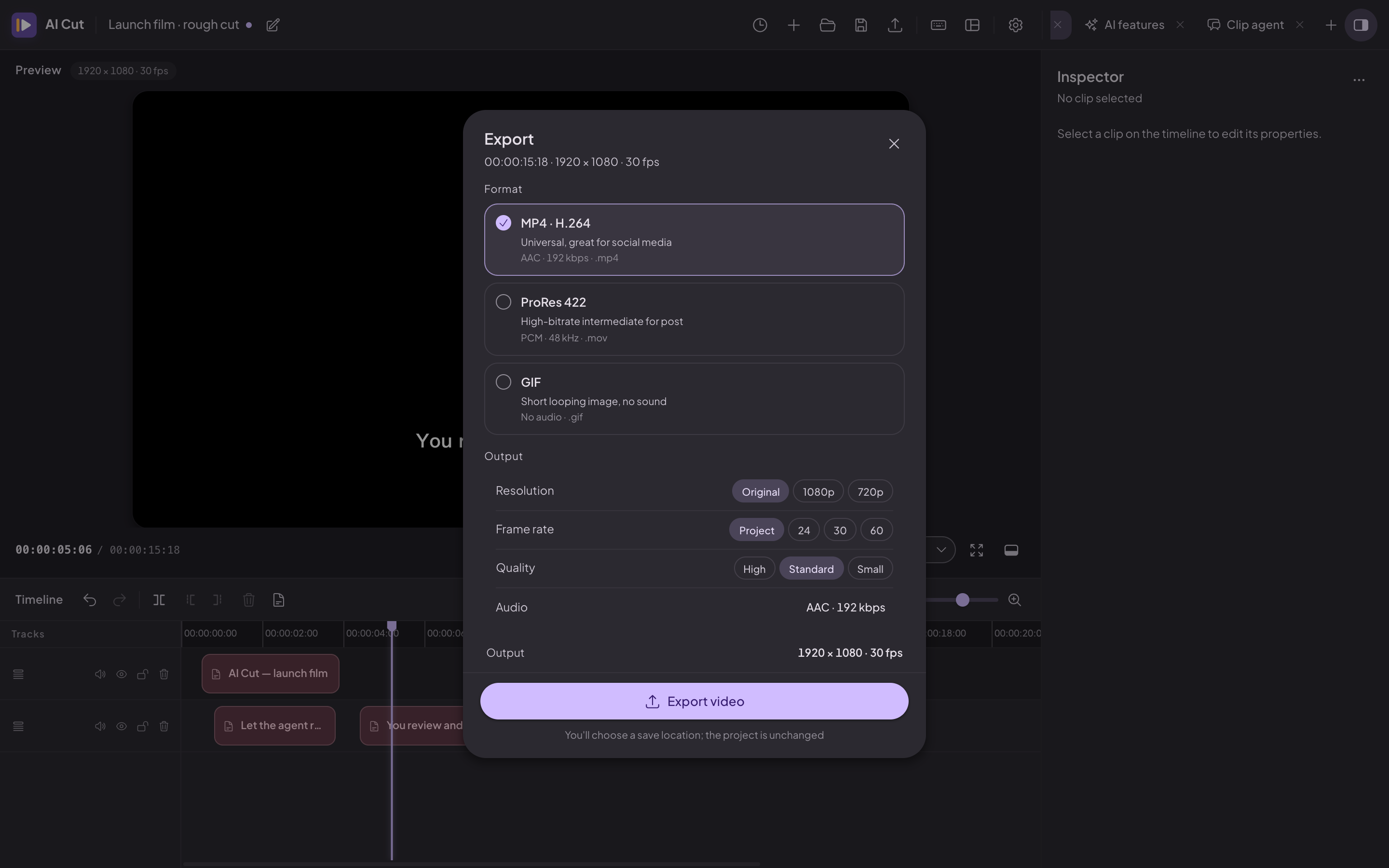Select the AI Cut — launch film clip

[271, 673]
